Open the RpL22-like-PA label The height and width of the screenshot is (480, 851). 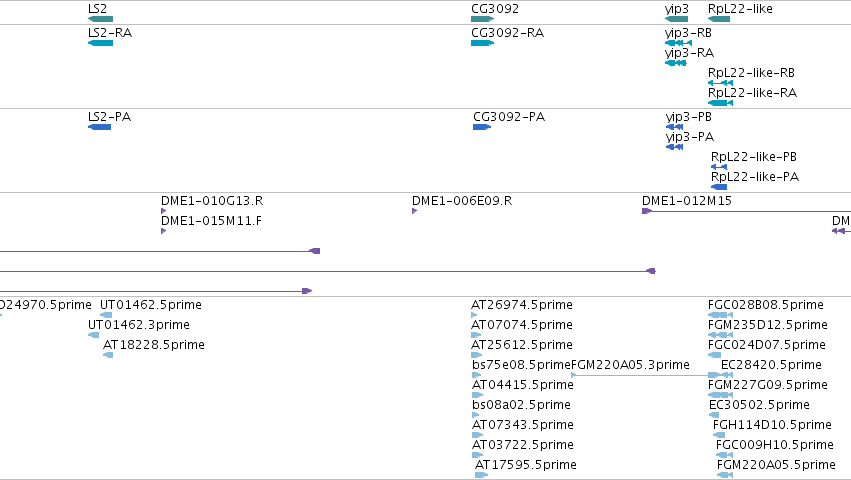(x=755, y=176)
